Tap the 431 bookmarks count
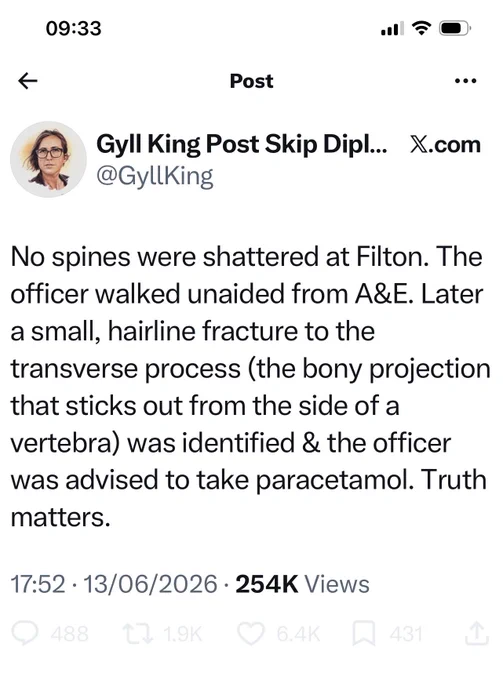Image resolution: width=503 pixels, height=680 pixels. point(406,634)
